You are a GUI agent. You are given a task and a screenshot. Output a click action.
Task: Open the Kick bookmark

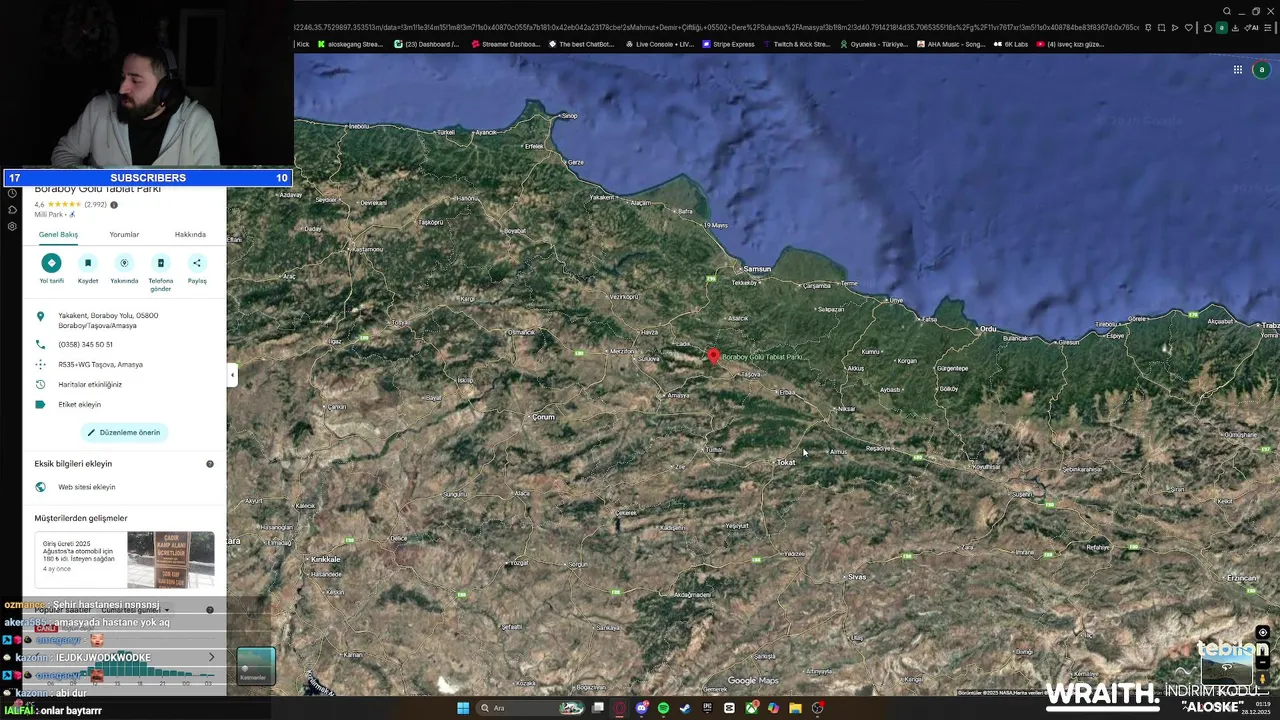(302, 44)
